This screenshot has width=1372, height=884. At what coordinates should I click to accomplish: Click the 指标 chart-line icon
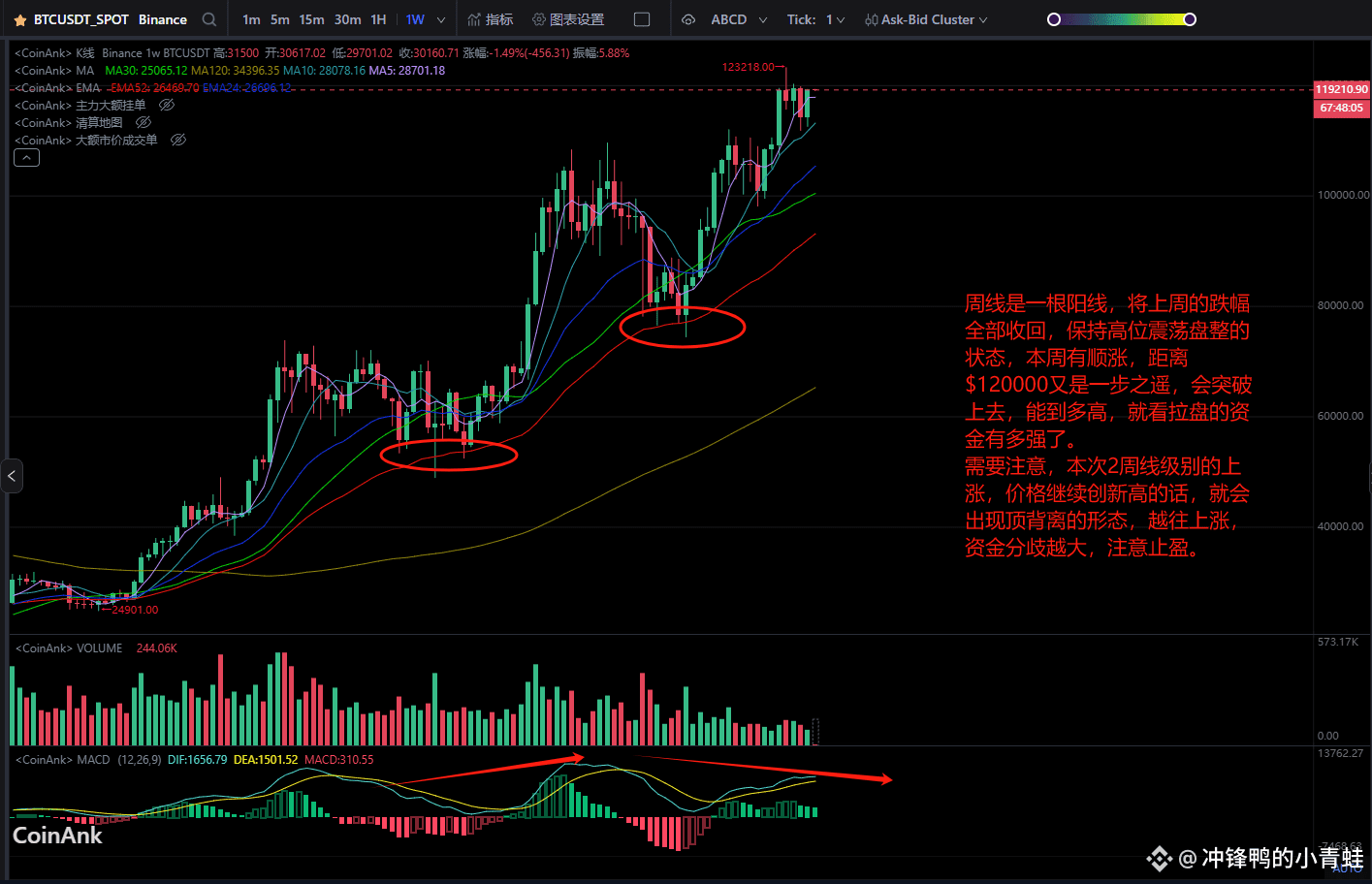(x=474, y=19)
